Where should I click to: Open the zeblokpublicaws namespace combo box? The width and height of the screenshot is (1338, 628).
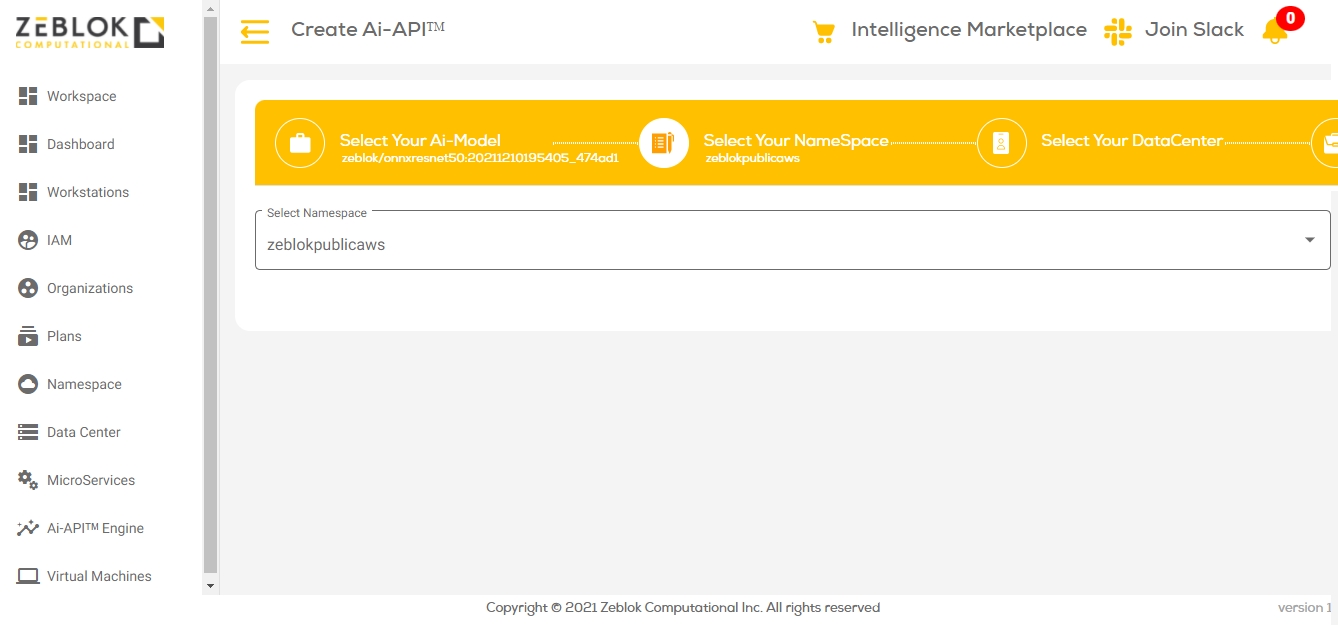(x=780, y=244)
